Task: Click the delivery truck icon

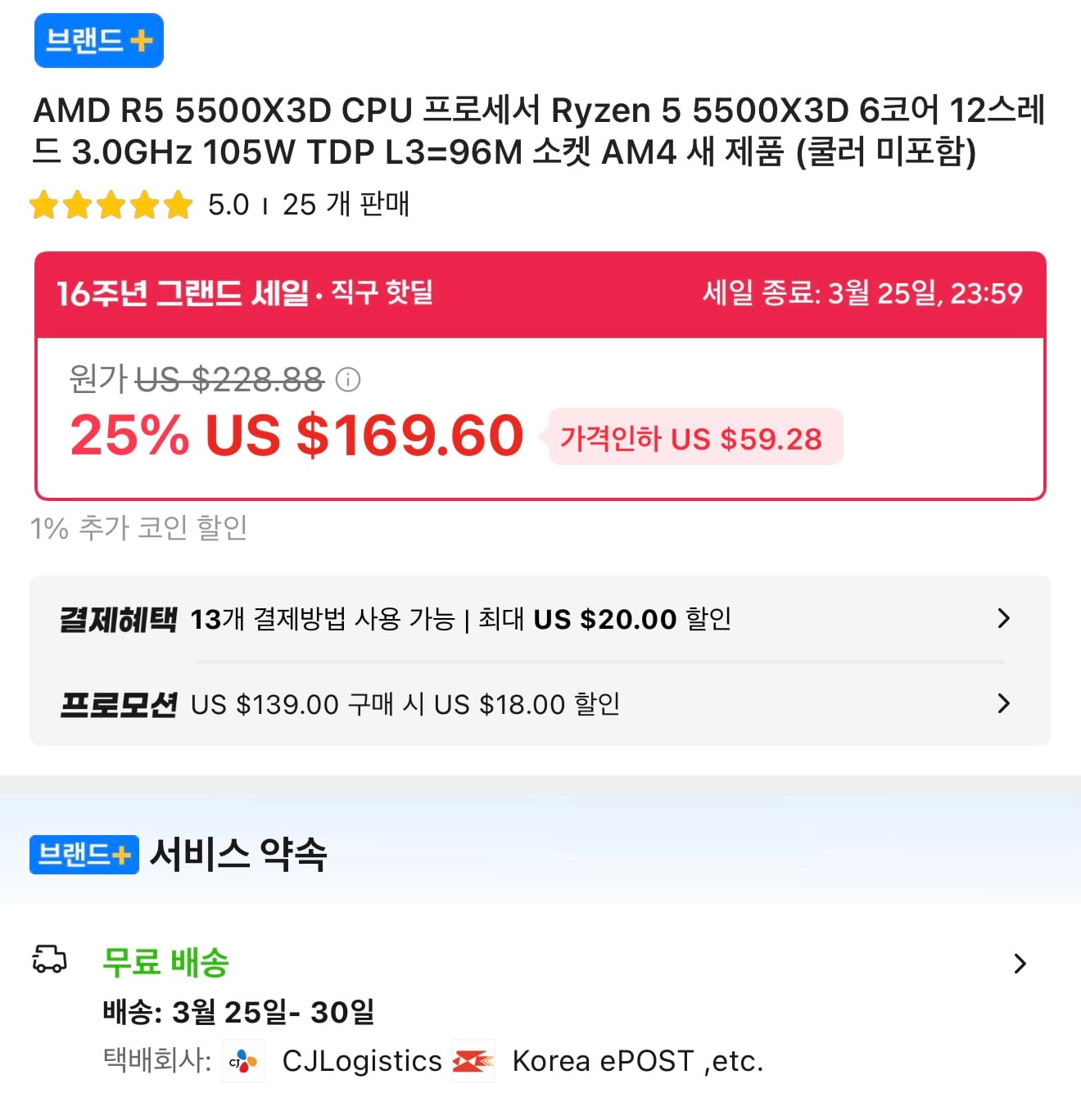Action: (48, 959)
